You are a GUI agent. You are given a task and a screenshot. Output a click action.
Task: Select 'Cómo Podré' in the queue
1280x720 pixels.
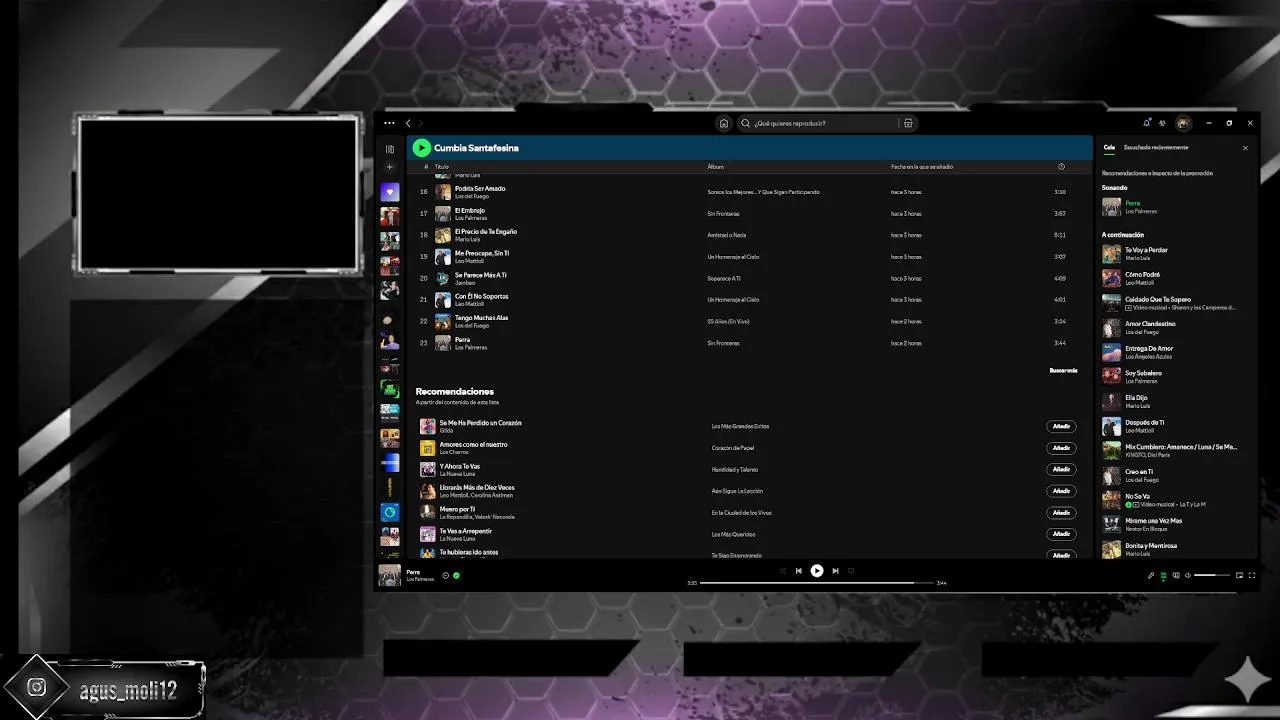click(1175, 278)
